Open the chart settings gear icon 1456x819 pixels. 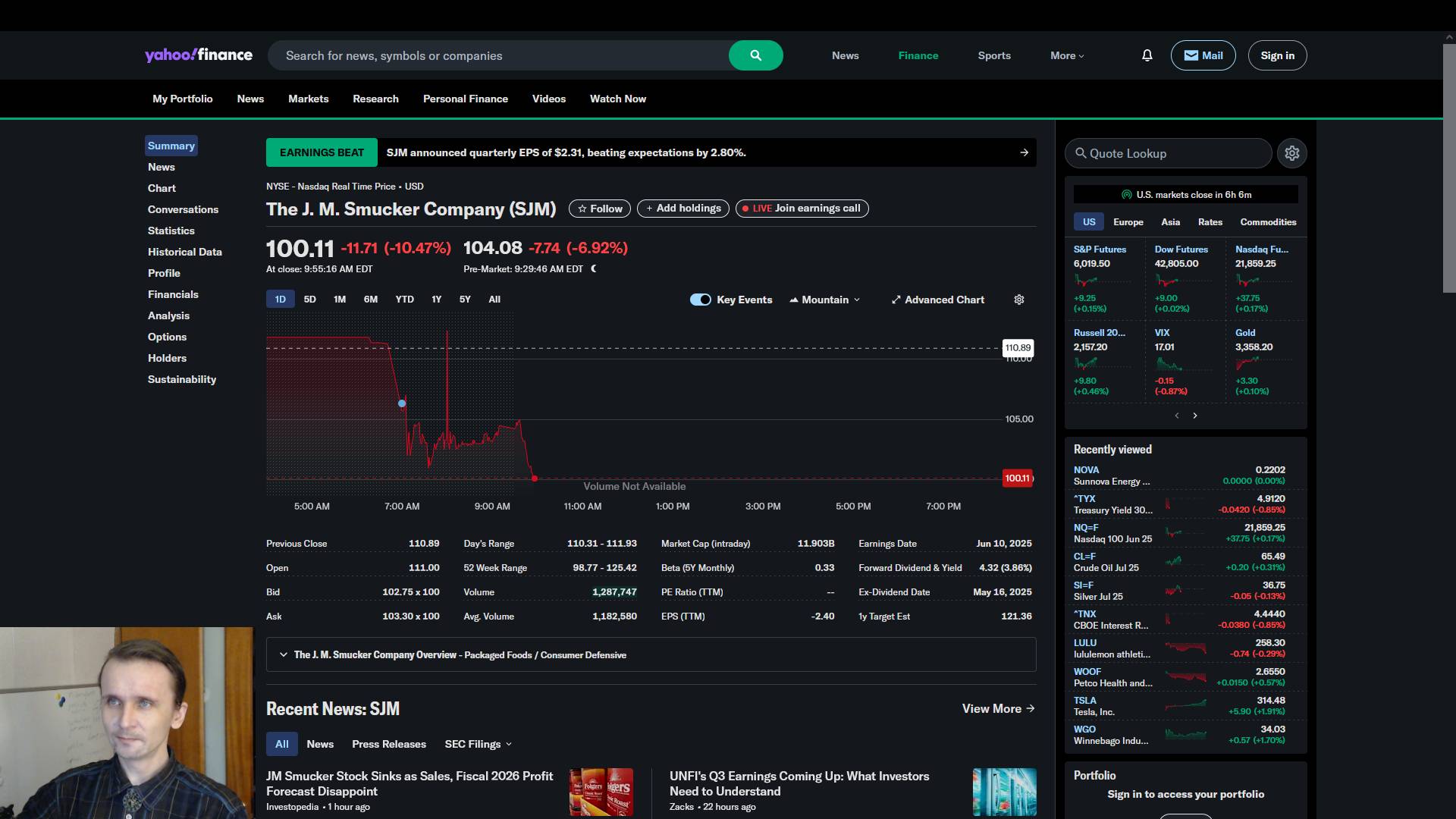(x=1019, y=300)
